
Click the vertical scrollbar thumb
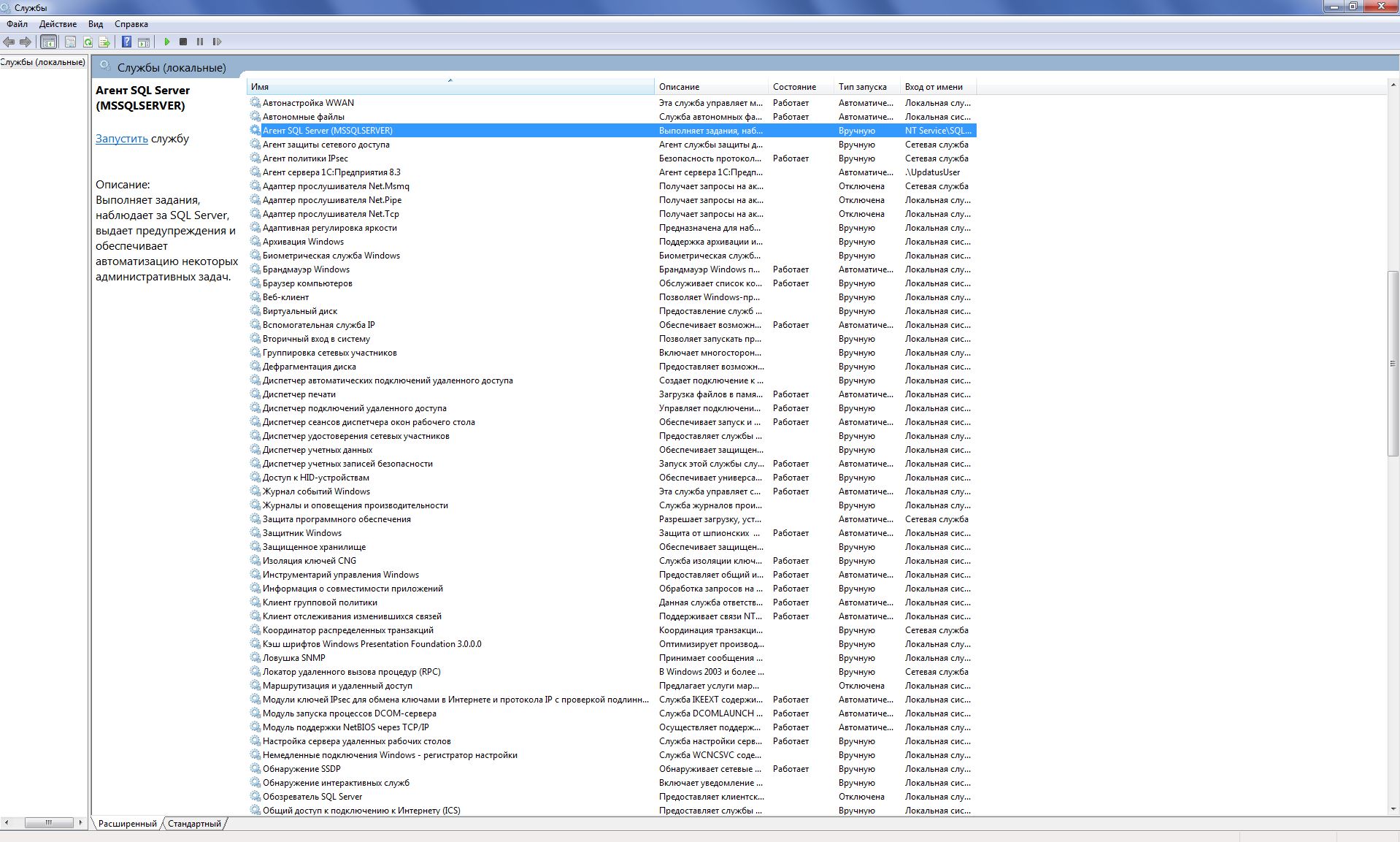click(1393, 363)
